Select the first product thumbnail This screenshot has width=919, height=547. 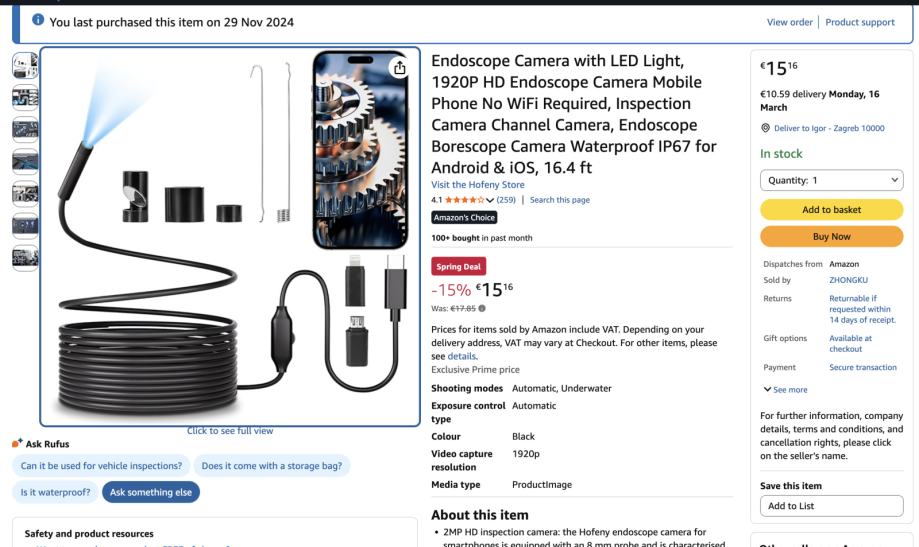click(25, 65)
